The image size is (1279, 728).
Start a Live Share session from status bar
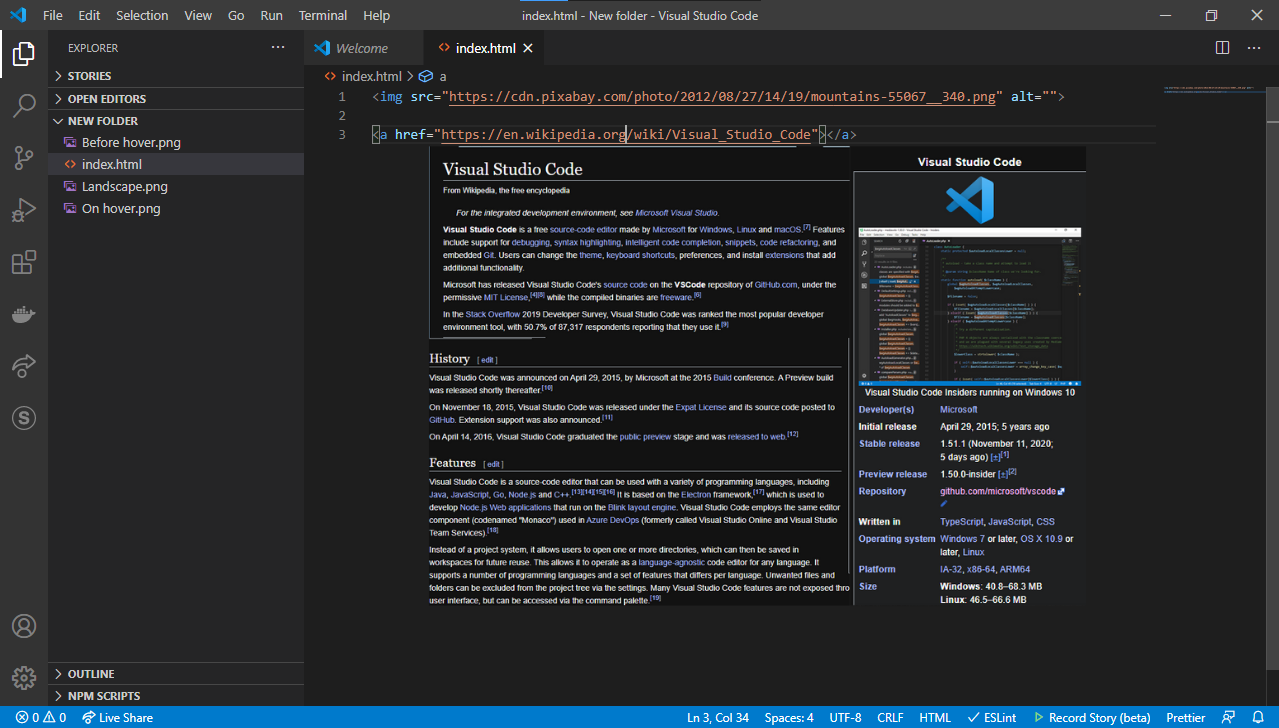[x=117, y=717]
